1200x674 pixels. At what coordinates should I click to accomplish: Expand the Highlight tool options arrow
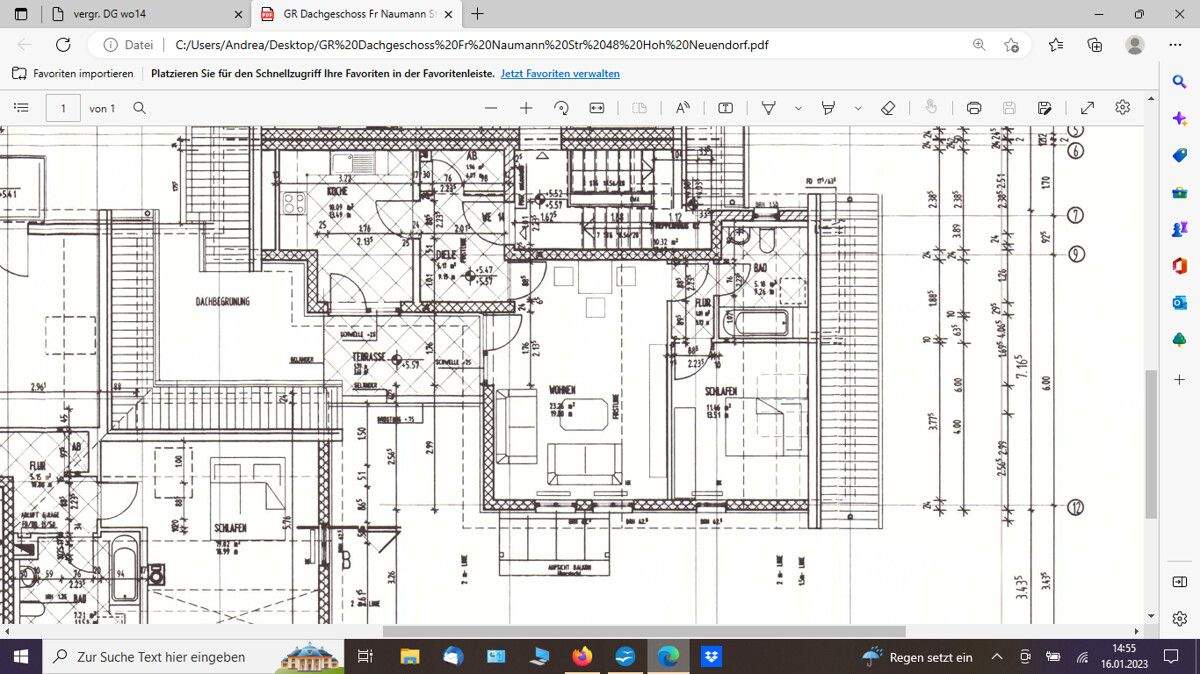pyautogui.click(x=858, y=108)
